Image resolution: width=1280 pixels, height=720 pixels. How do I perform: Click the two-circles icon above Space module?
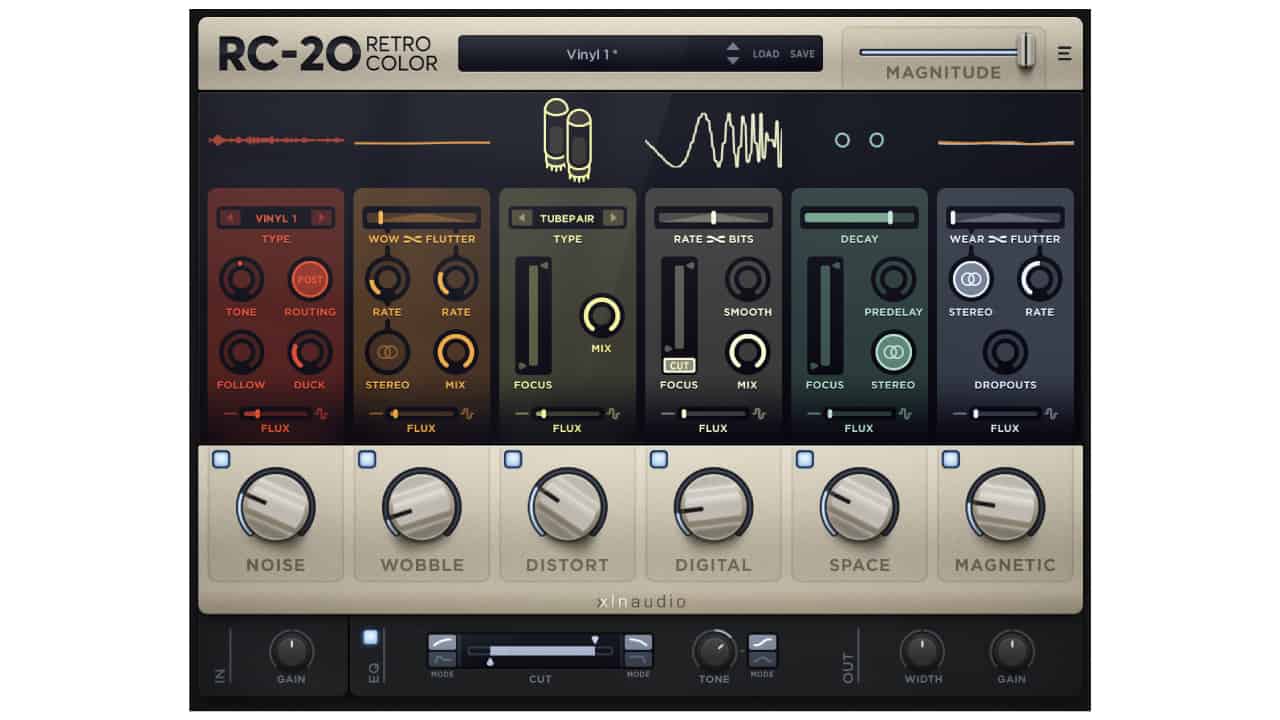[x=859, y=140]
